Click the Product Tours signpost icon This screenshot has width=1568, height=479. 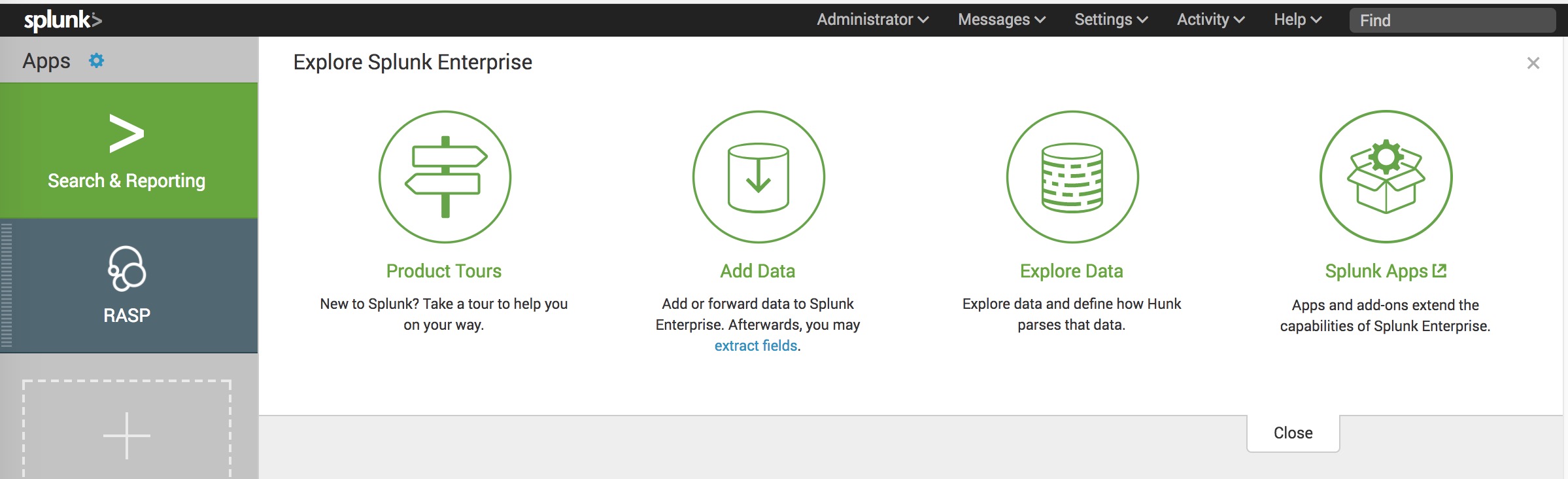pyautogui.click(x=445, y=177)
